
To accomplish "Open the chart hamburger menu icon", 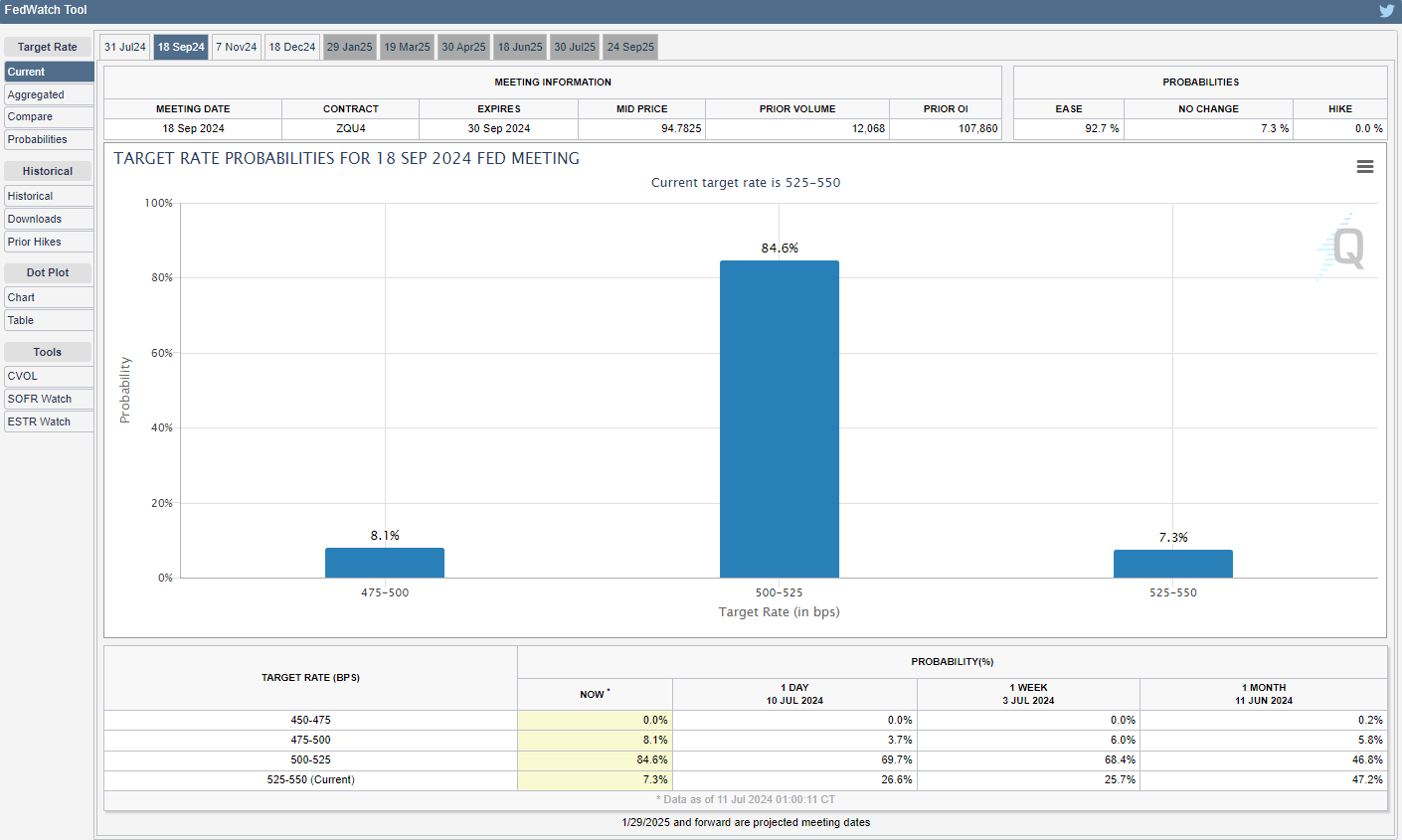I will (1365, 167).
